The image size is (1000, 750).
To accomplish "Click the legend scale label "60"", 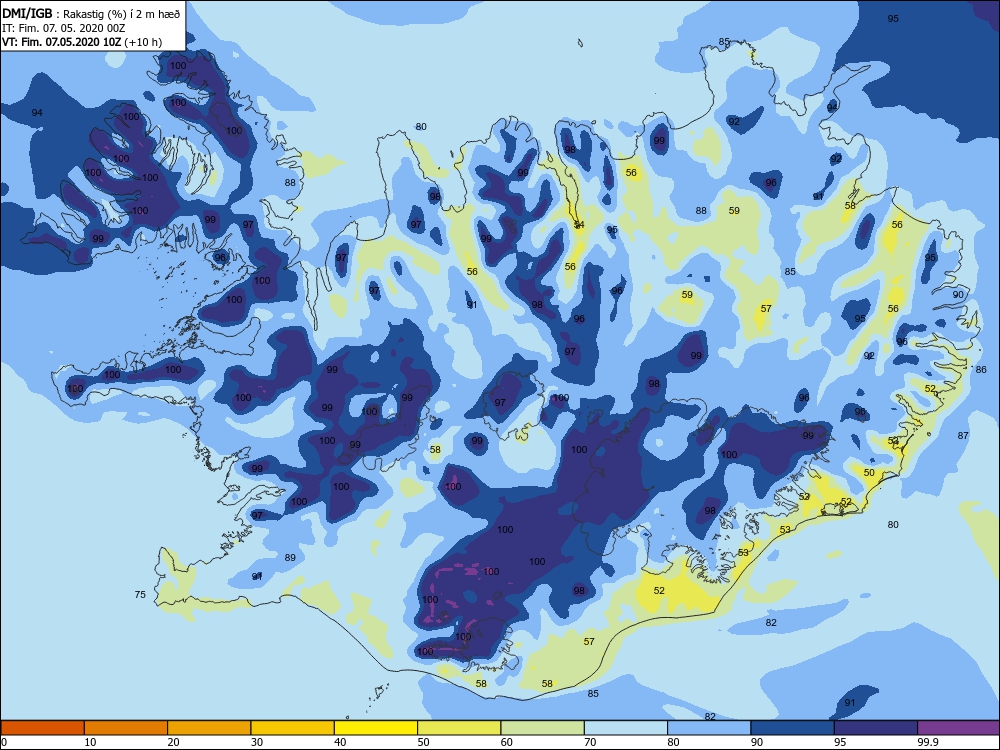I will coord(507,742).
